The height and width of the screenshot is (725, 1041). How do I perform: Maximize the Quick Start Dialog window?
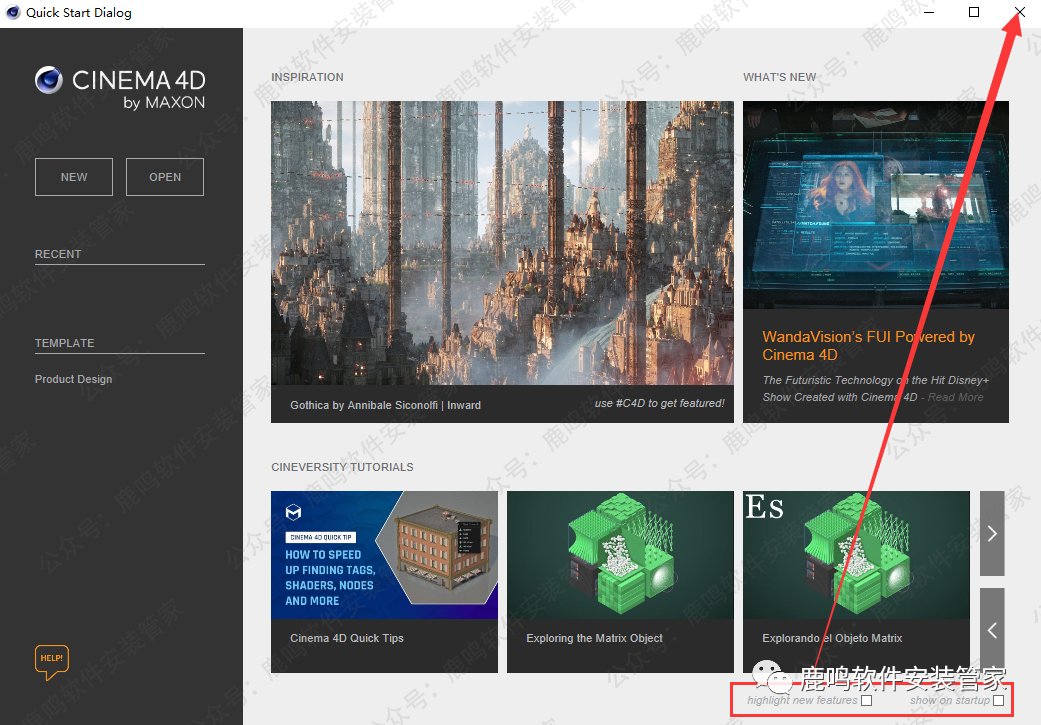pyautogui.click(x=974, y=12)
